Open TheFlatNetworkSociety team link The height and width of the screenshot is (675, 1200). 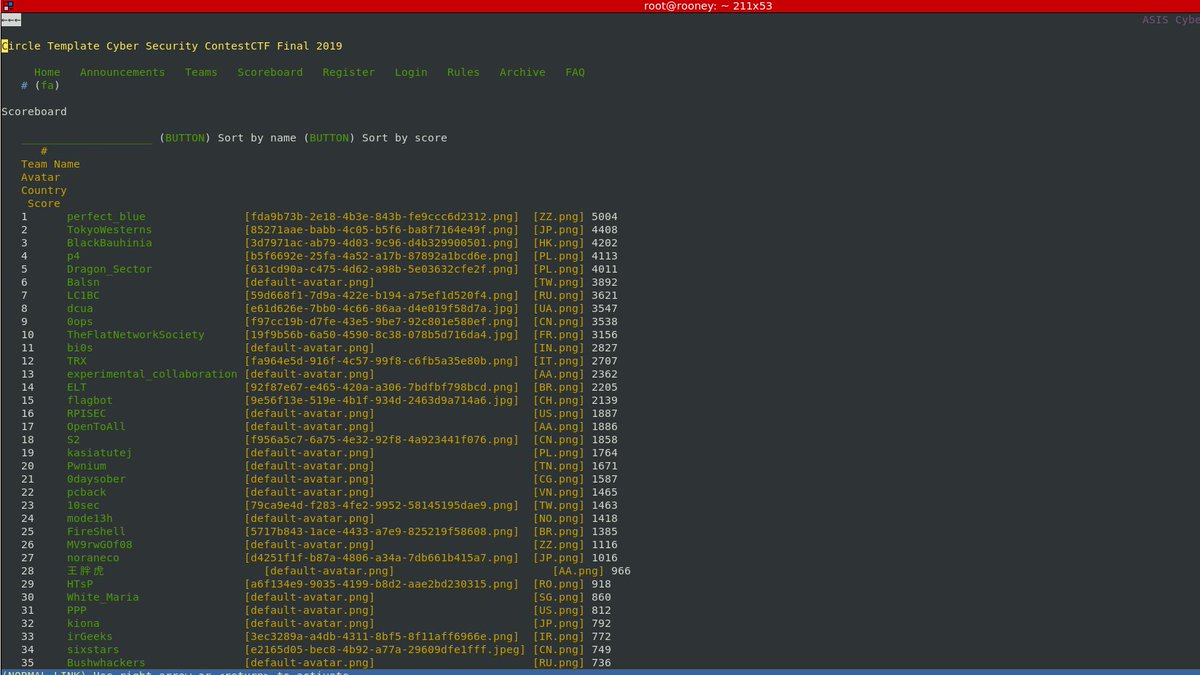pos(135,335)
